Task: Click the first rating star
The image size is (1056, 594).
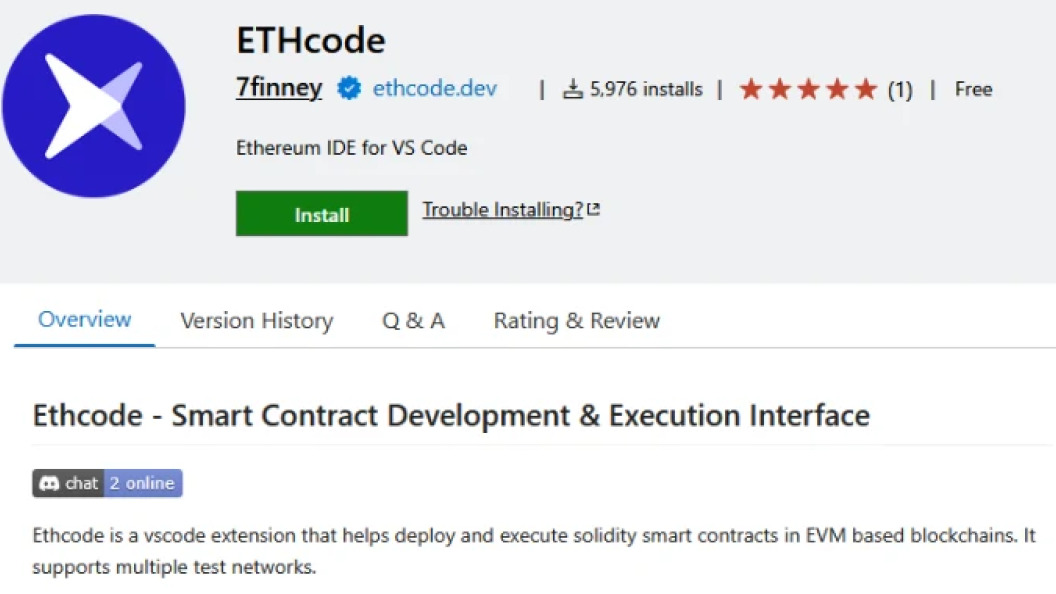Action: coord(750,89)
